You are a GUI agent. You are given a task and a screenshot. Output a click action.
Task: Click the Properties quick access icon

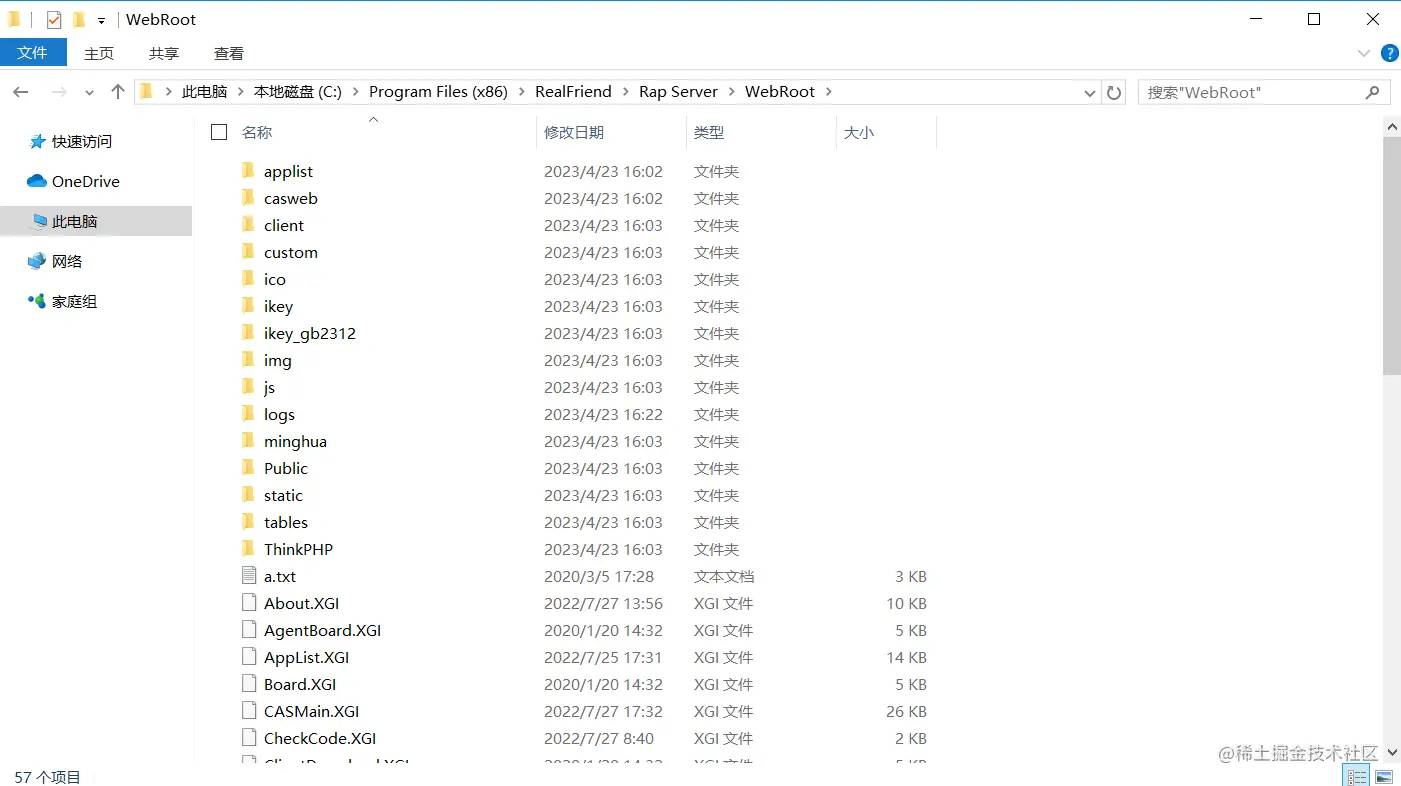(54, 20)
